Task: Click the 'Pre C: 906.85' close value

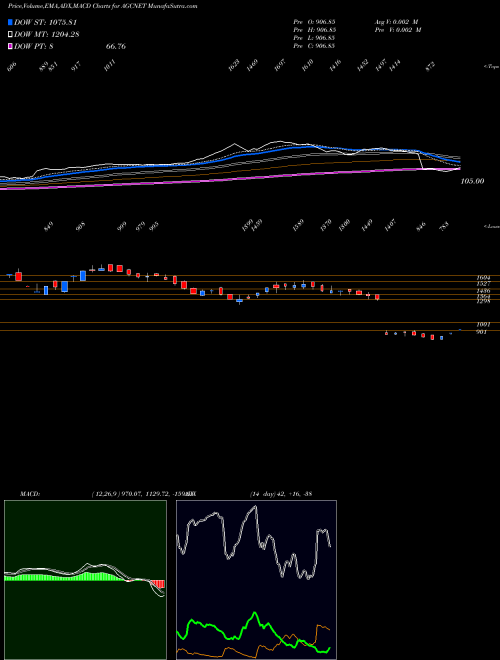Action: (x=314, y=46)
